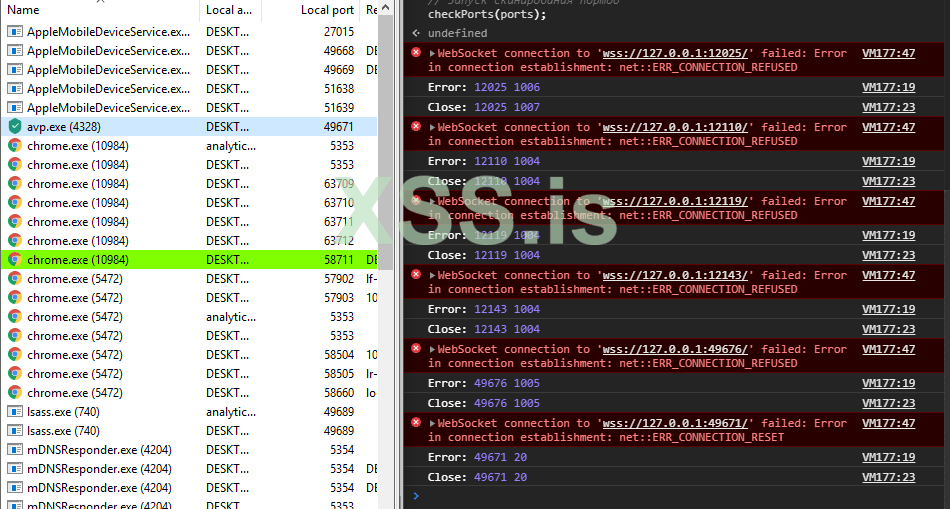The image size is (950, 509).
Task: Select the avp.exe (4328) row name
Action: [64, 127]
